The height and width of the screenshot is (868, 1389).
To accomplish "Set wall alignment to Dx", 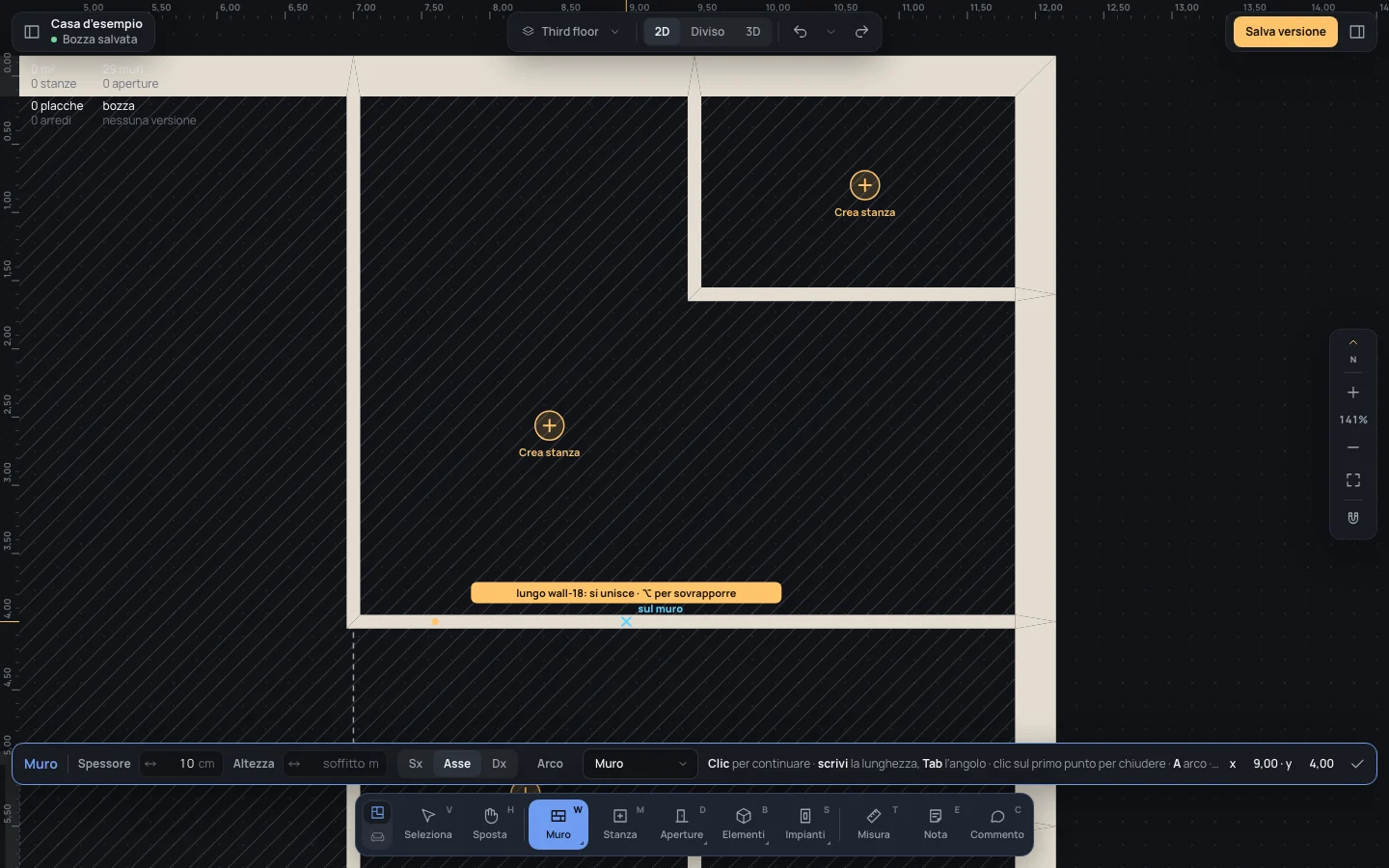I will [x=499, y=764].
